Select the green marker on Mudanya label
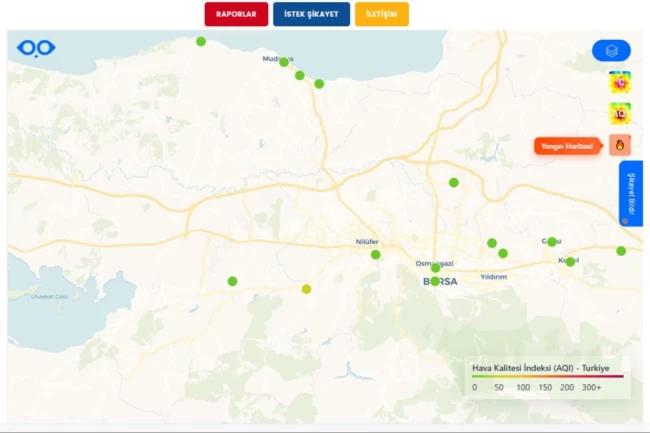 pyautogui.click(x=284, y=62)
